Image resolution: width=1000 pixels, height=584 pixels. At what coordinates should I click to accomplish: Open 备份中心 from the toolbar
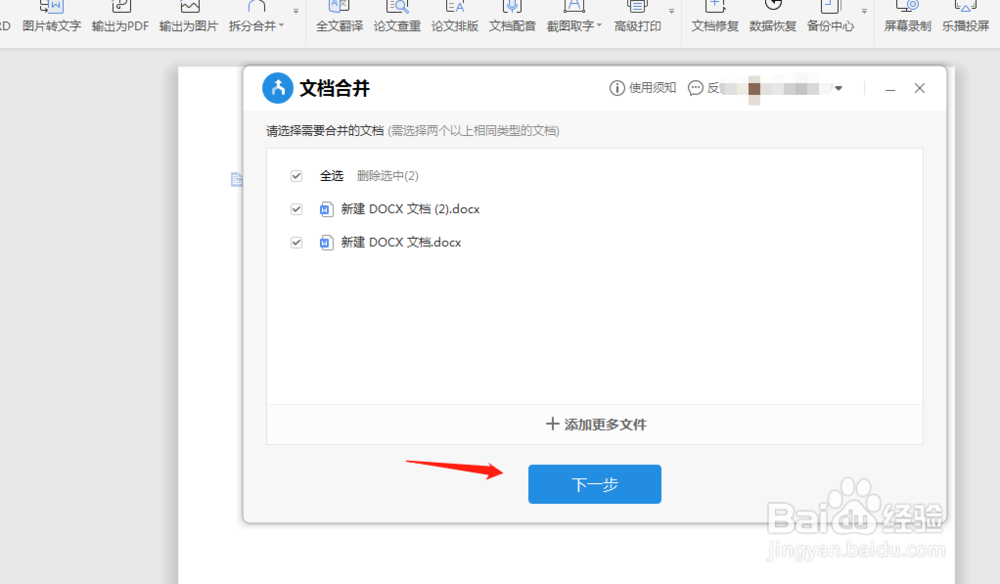(x=830, y=18)
